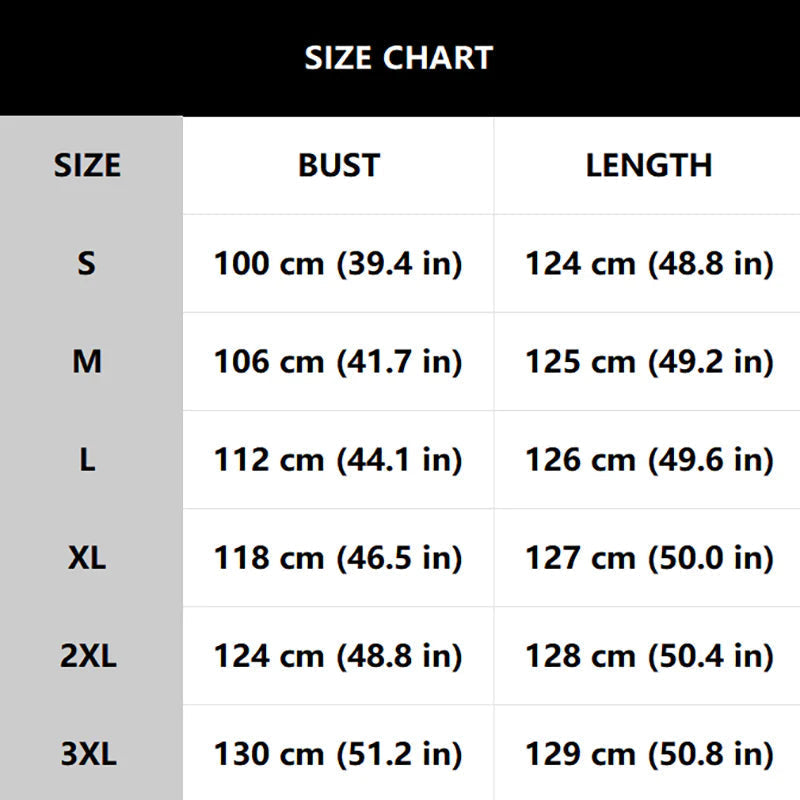Select the SIZE column header
The image size is (800, 800).
pos(87,165)
